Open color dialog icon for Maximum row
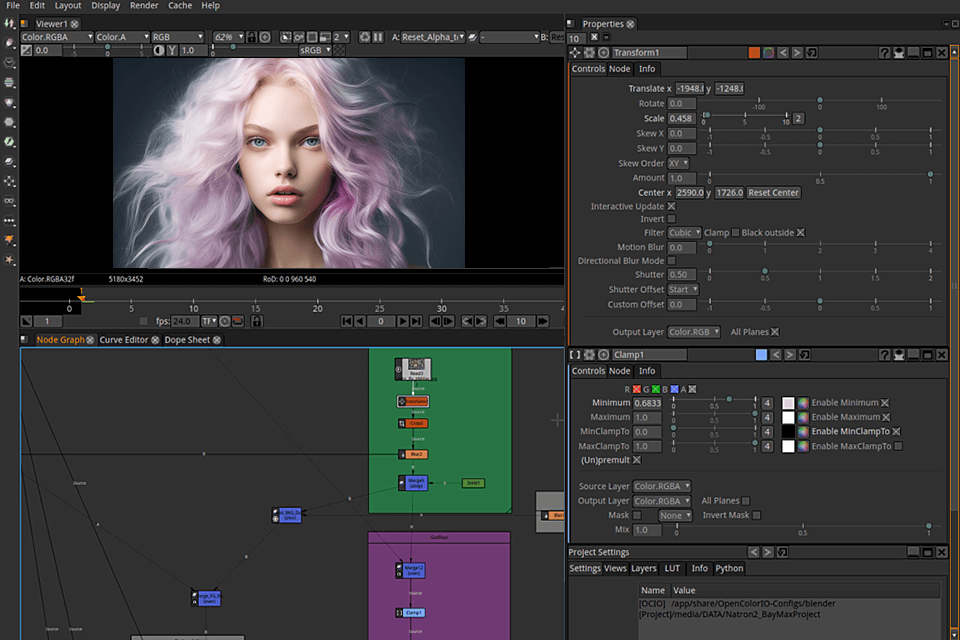960x640 pixels. click(803, 417)
